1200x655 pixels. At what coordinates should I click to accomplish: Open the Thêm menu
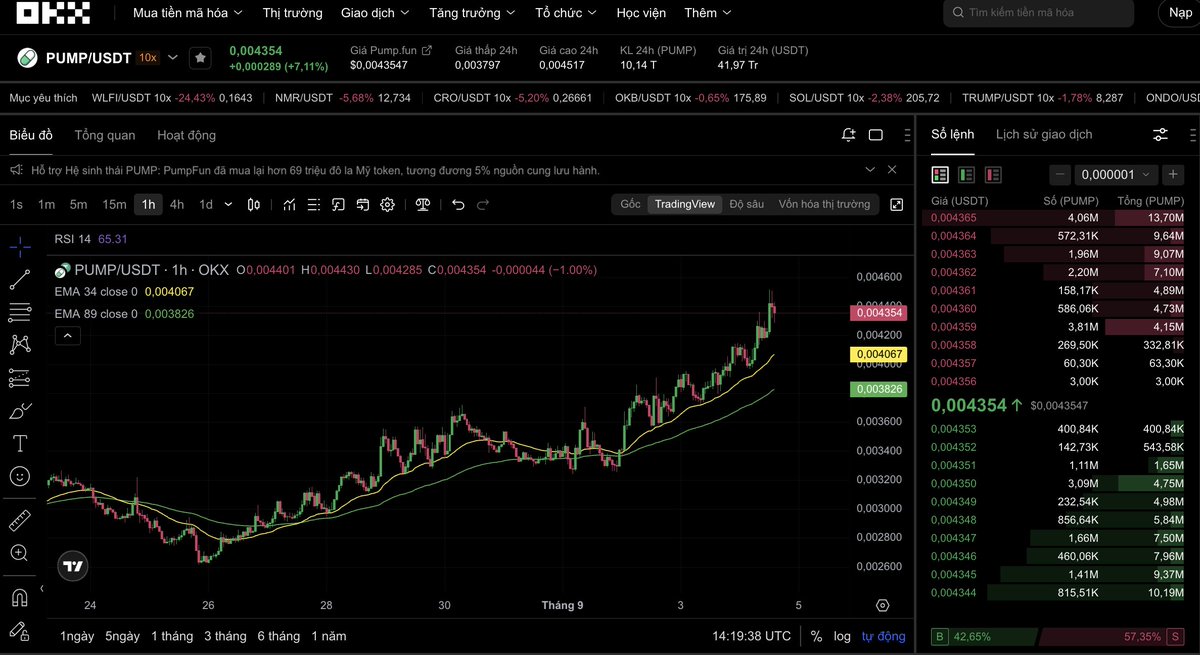coord(708,13)
